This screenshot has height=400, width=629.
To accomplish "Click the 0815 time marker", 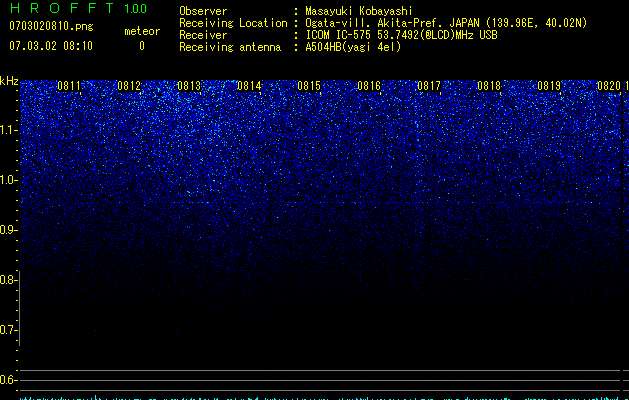I will [309, 86].
